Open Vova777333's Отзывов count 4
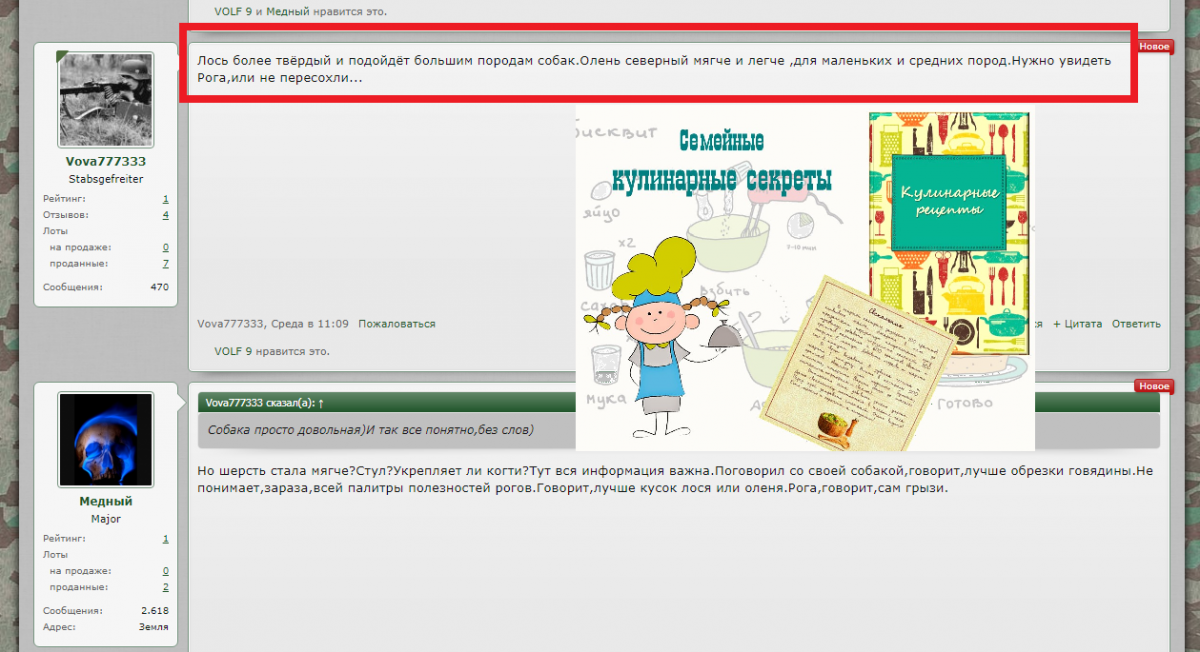 pyautogui.click(x=165, y=215)
